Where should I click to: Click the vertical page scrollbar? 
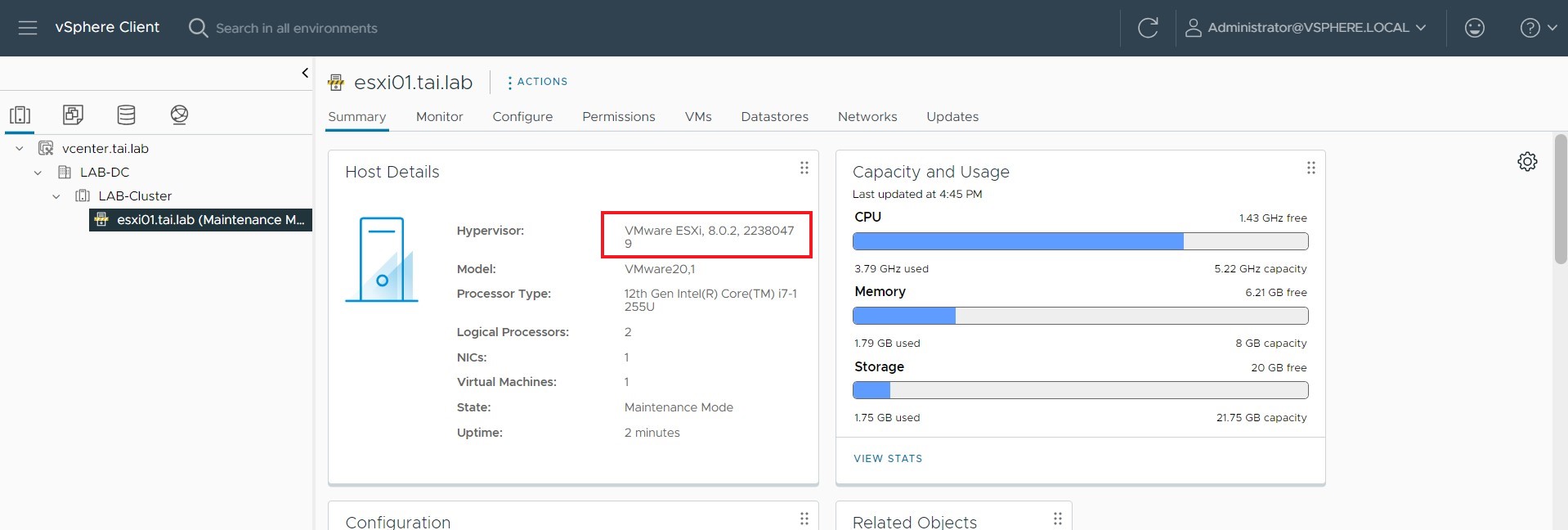tap(1561, 199)
